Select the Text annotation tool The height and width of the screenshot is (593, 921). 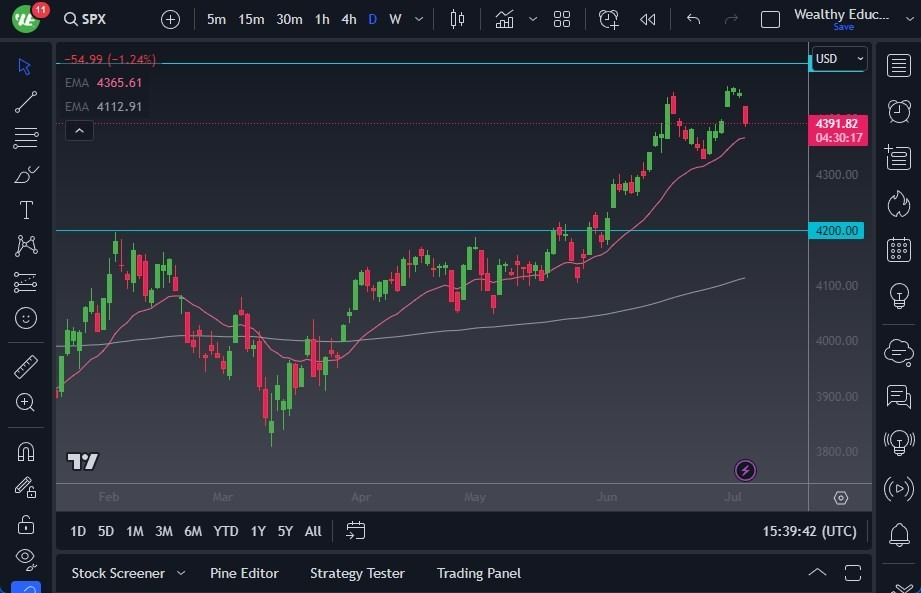click(25, 210)
